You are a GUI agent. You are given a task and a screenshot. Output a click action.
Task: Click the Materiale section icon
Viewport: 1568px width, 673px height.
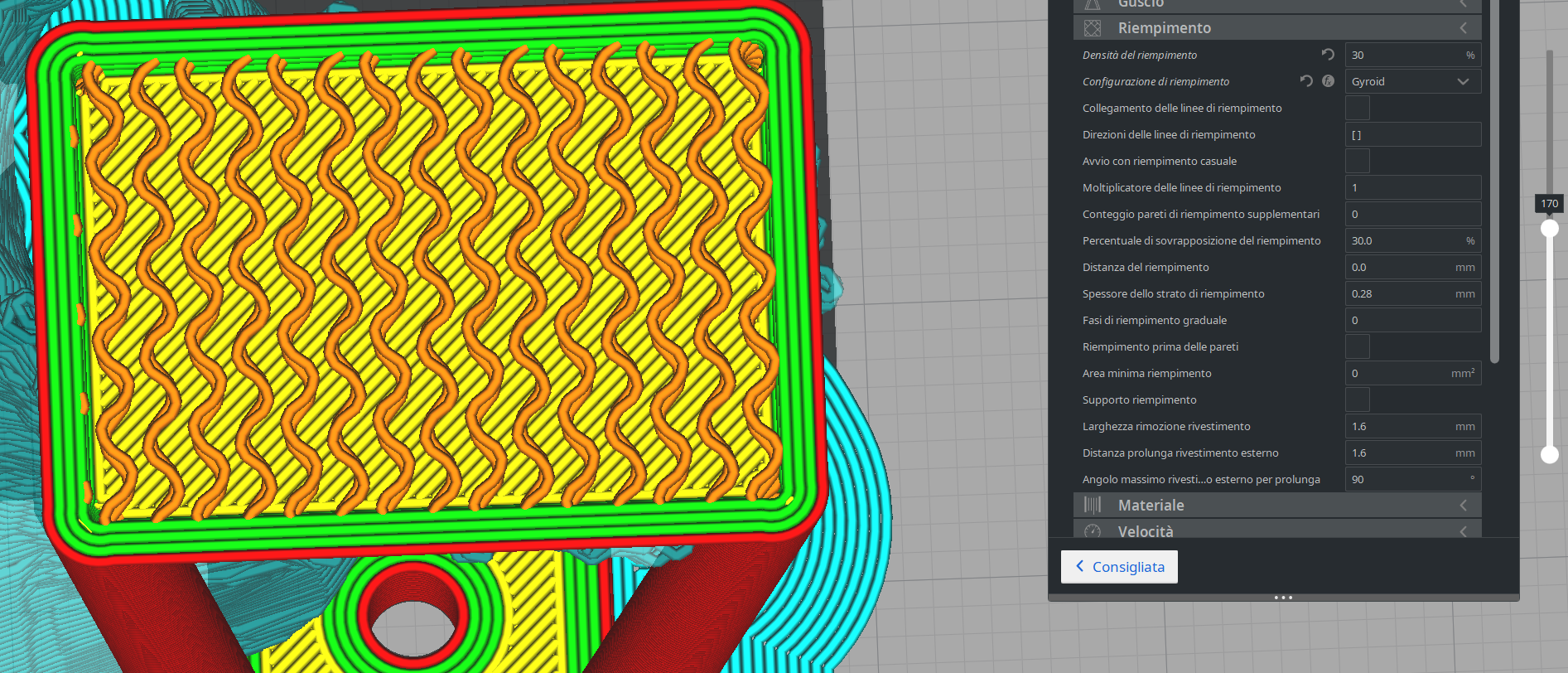tap(1093, 505)
